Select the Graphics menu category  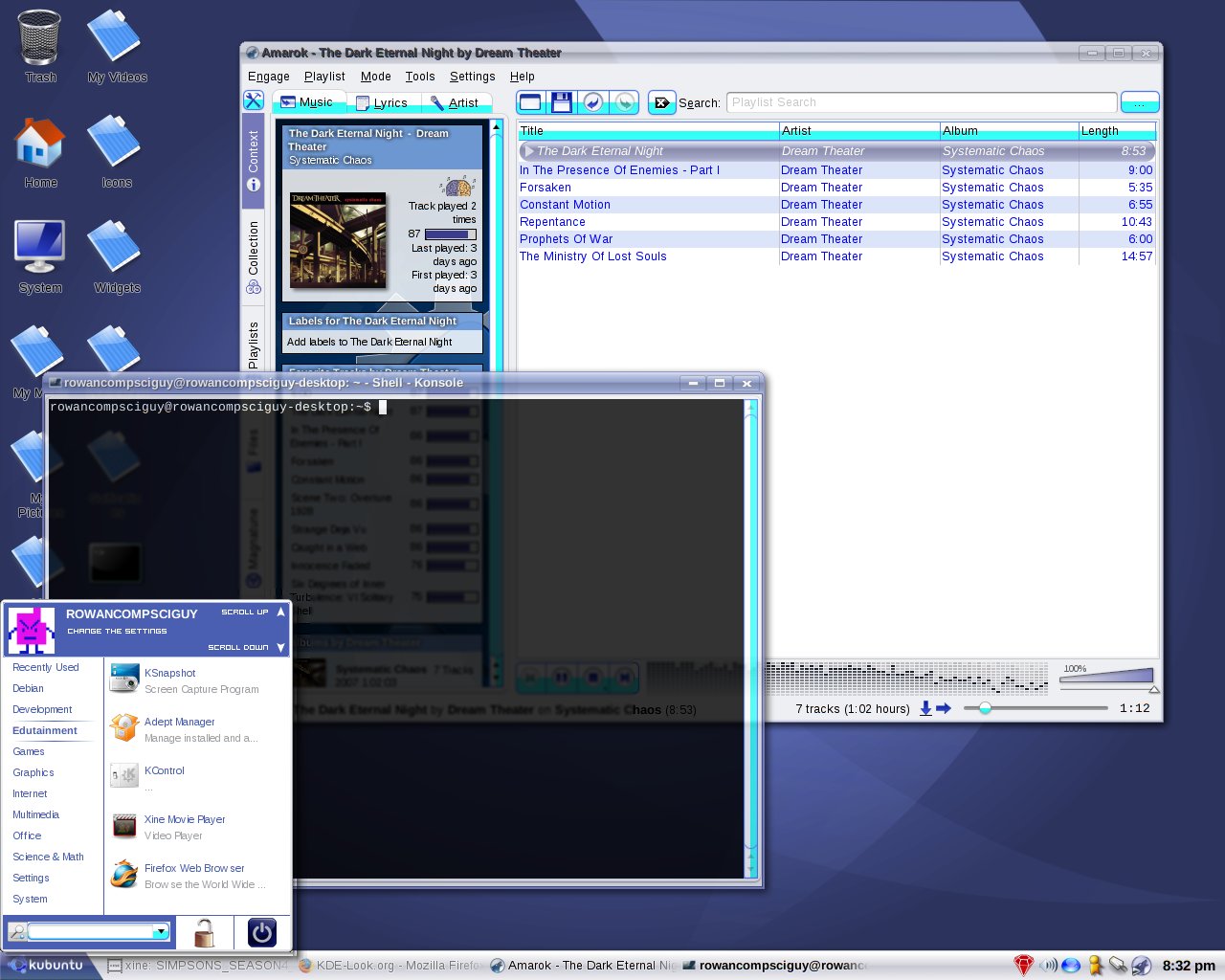[x=33, y=772]
